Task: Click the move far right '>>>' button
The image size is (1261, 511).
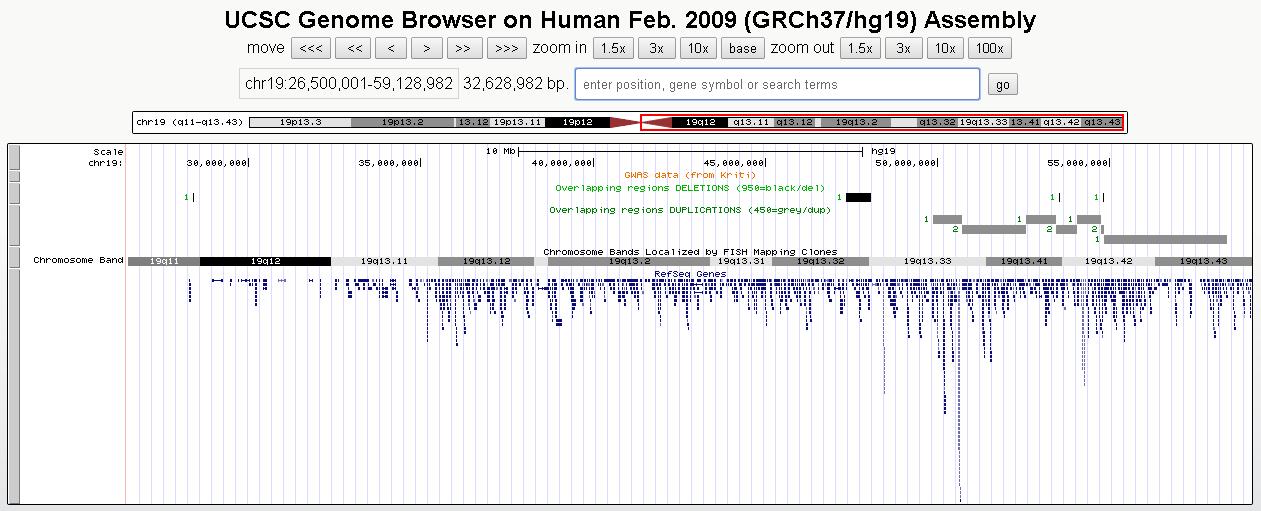Action: [506, 48]
